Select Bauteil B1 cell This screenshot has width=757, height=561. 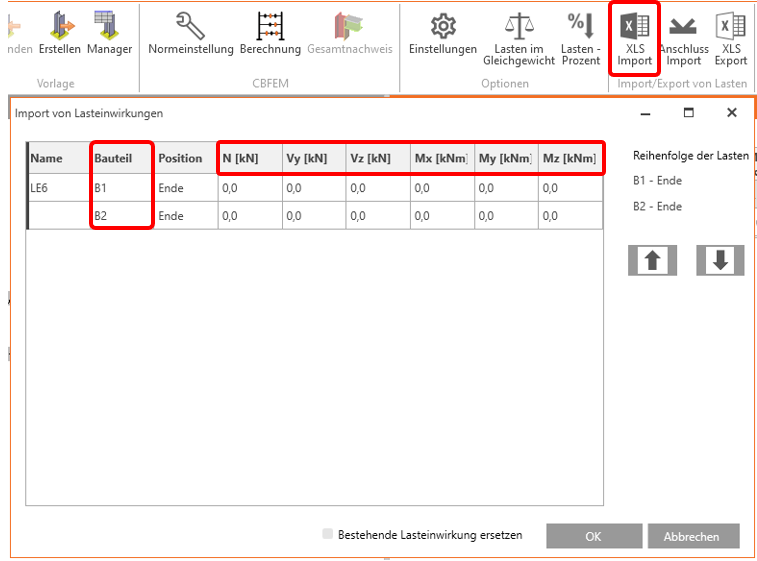pyautogui.click(x=122, y=188)
